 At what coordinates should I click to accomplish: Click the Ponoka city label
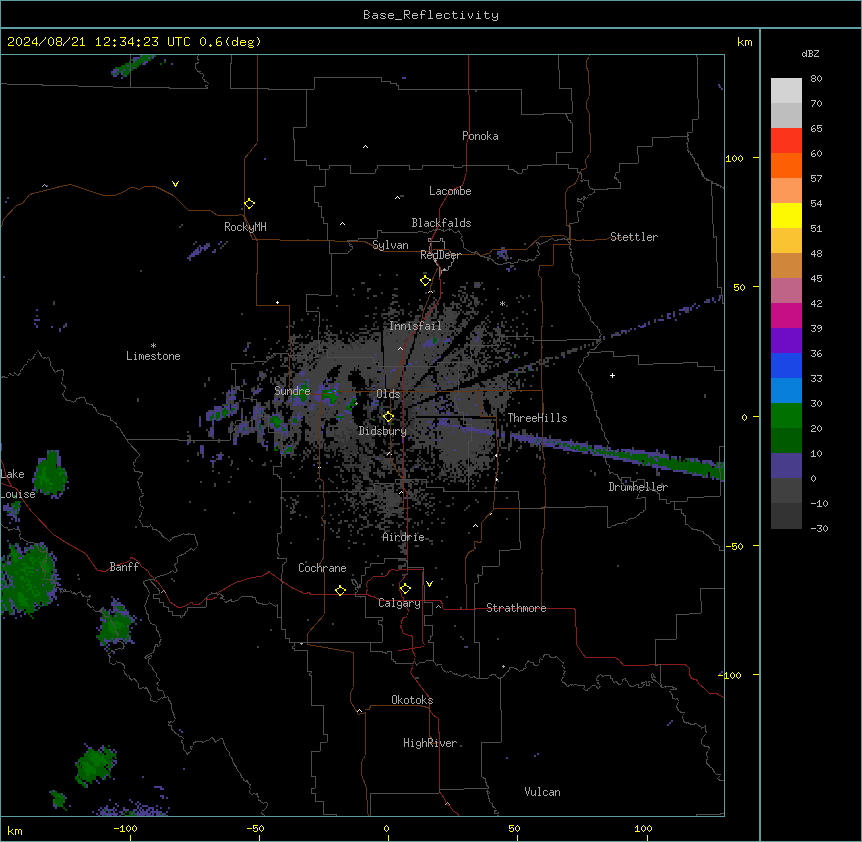tap(480, 136)
